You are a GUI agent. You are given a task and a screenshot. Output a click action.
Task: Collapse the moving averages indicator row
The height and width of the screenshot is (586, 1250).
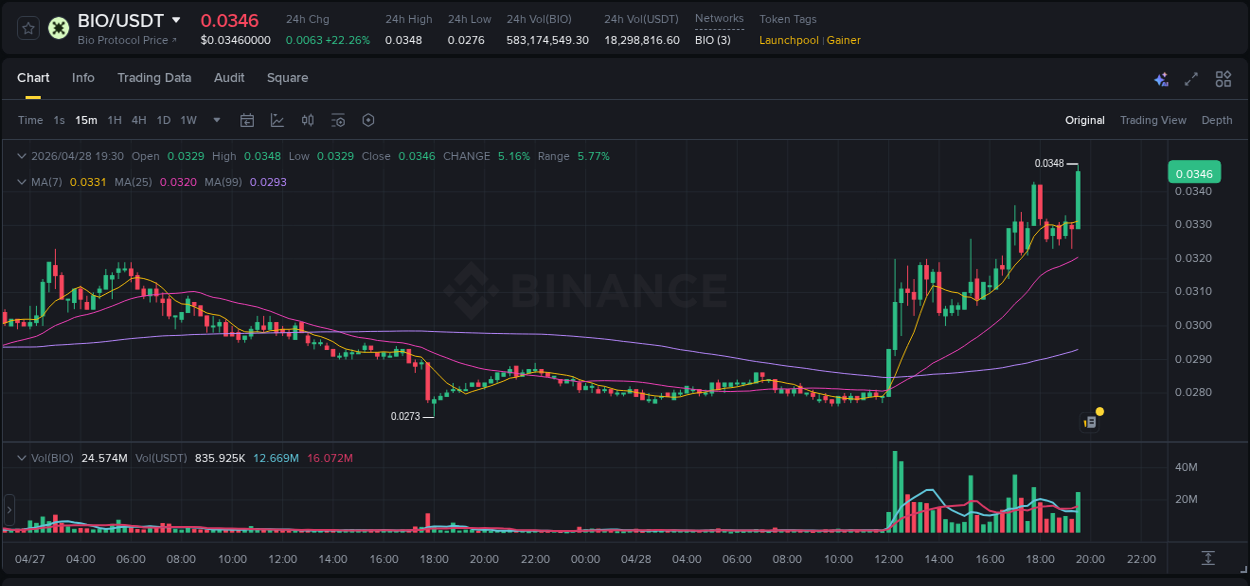pyautogui.click(x=22, y=182)
